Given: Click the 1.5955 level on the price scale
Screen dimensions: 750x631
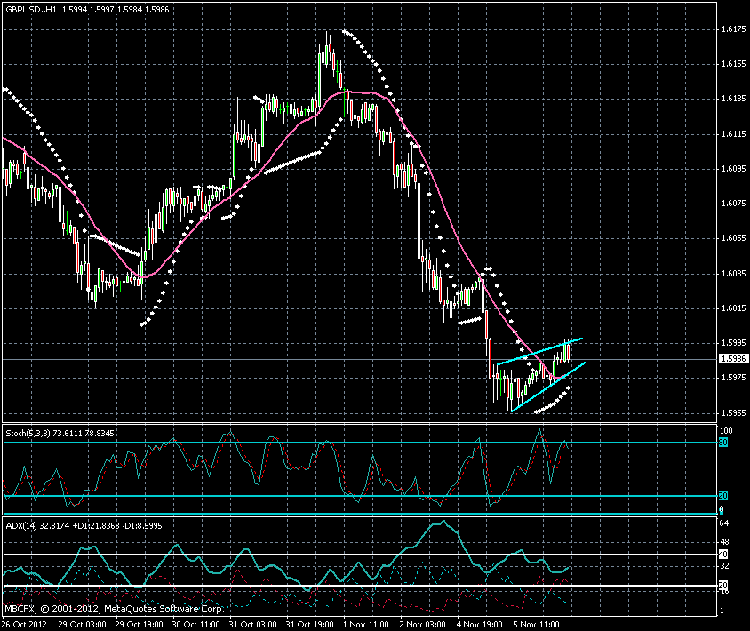Looking at the screenshot, I should (x=733, y=412).
